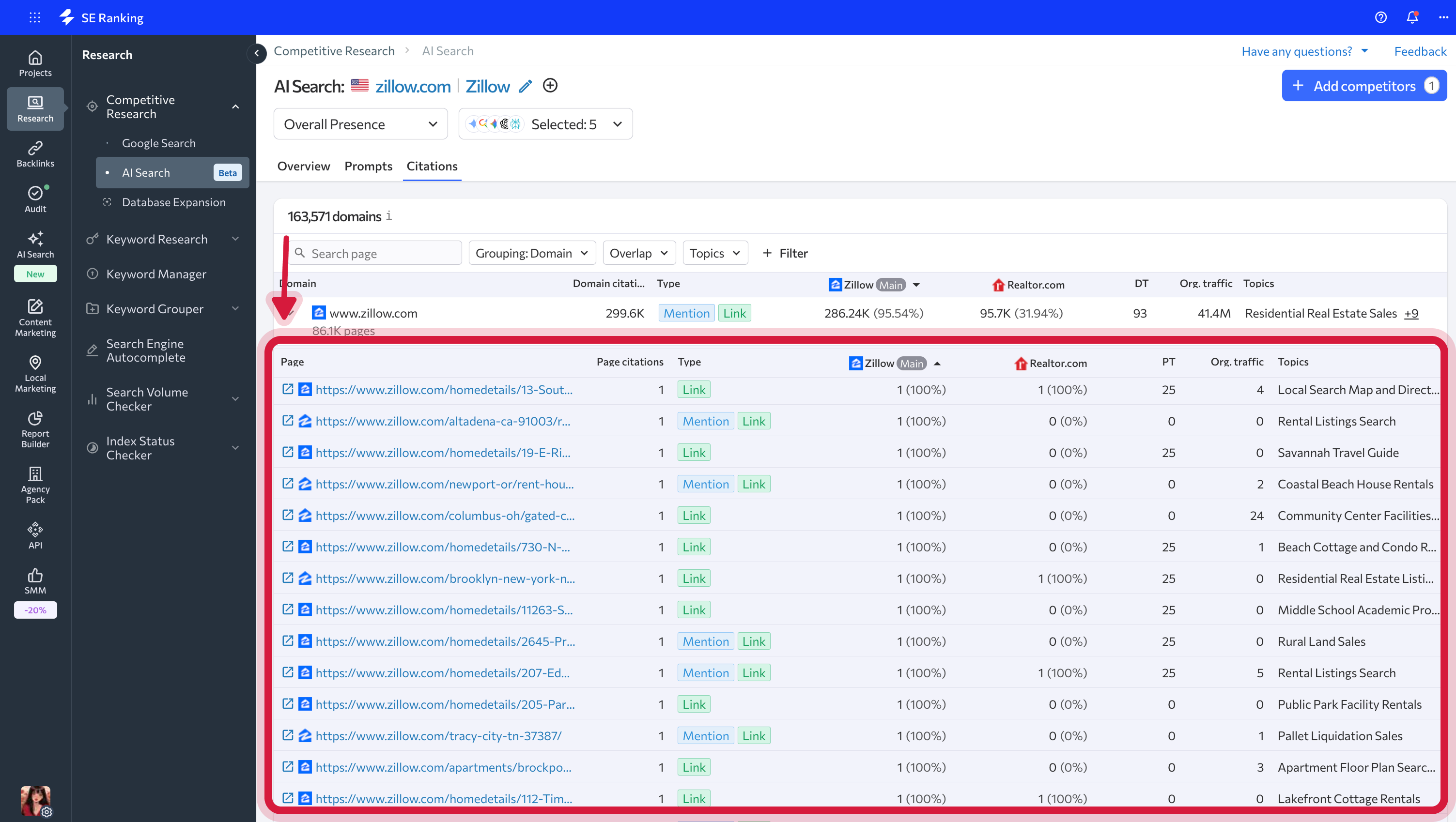The width and height of the screenshot is (1456, 822).
Task: Open the Overall Presence dropdown
Action: coord(360,124)
